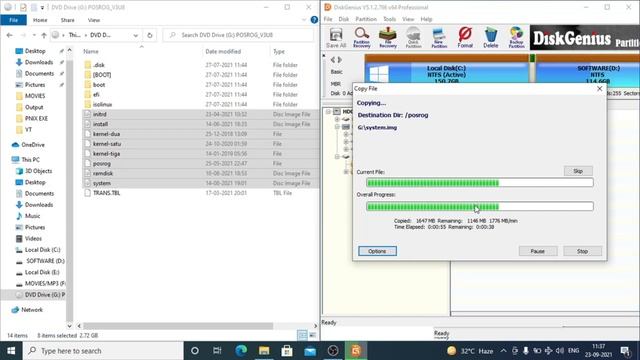Open Local Disk (C:) in sidebar
This screenshot has width=640, height=360.
[42, 250]
